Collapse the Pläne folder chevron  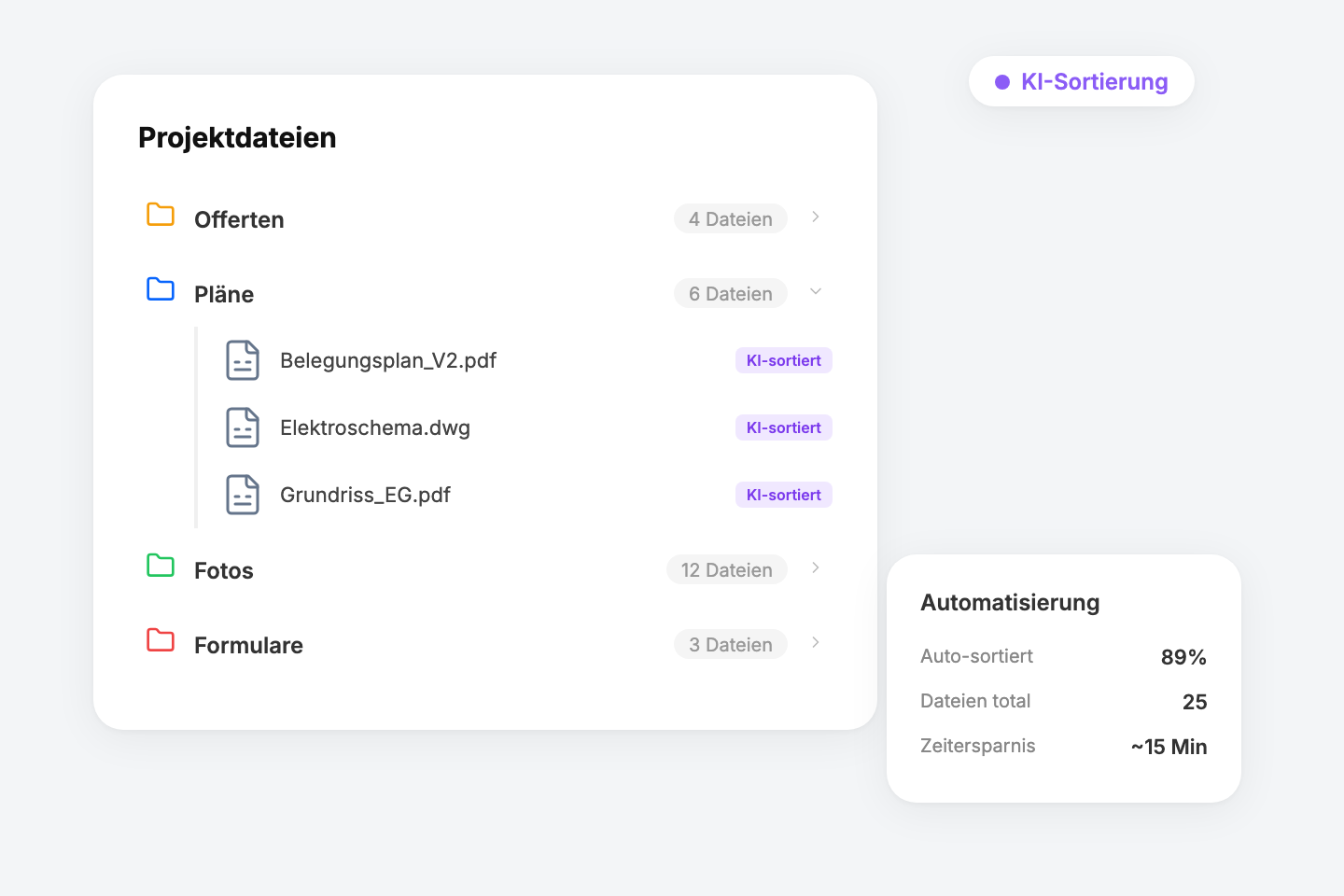pyautogui.click(x=815, y=291)
